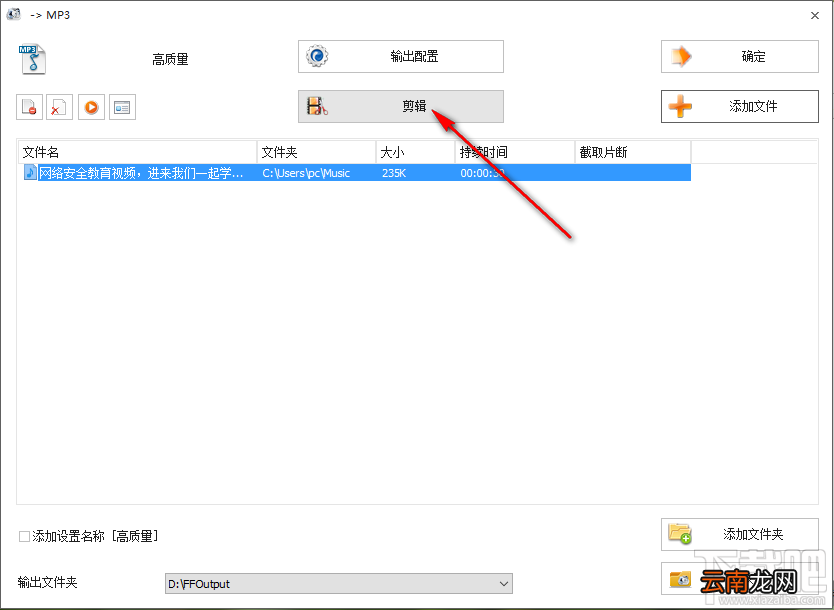
Task: Click 添加文件 to add a file
Action: coord(739,106)
